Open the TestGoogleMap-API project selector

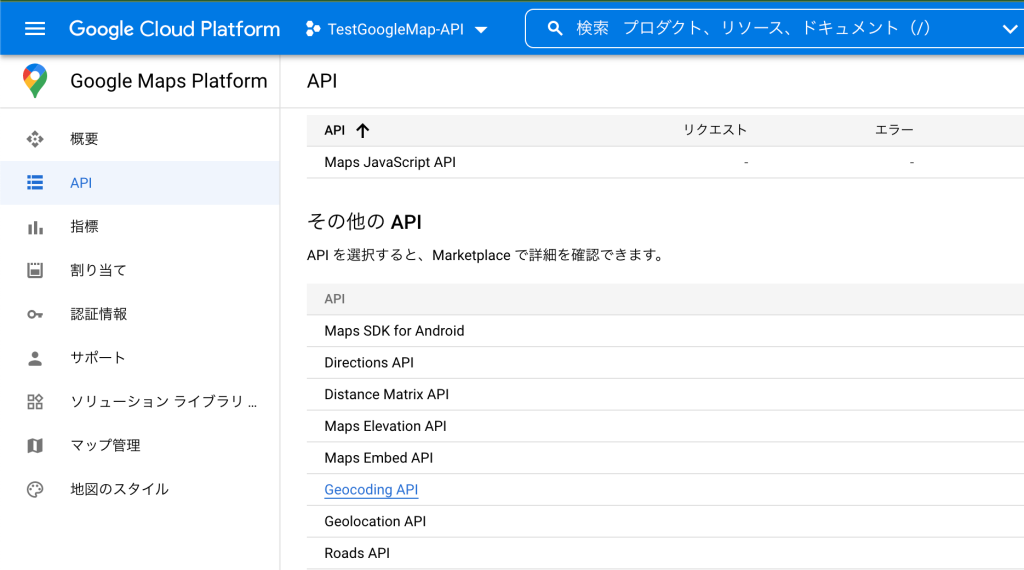pyautogui.click(x=396, y=29)
